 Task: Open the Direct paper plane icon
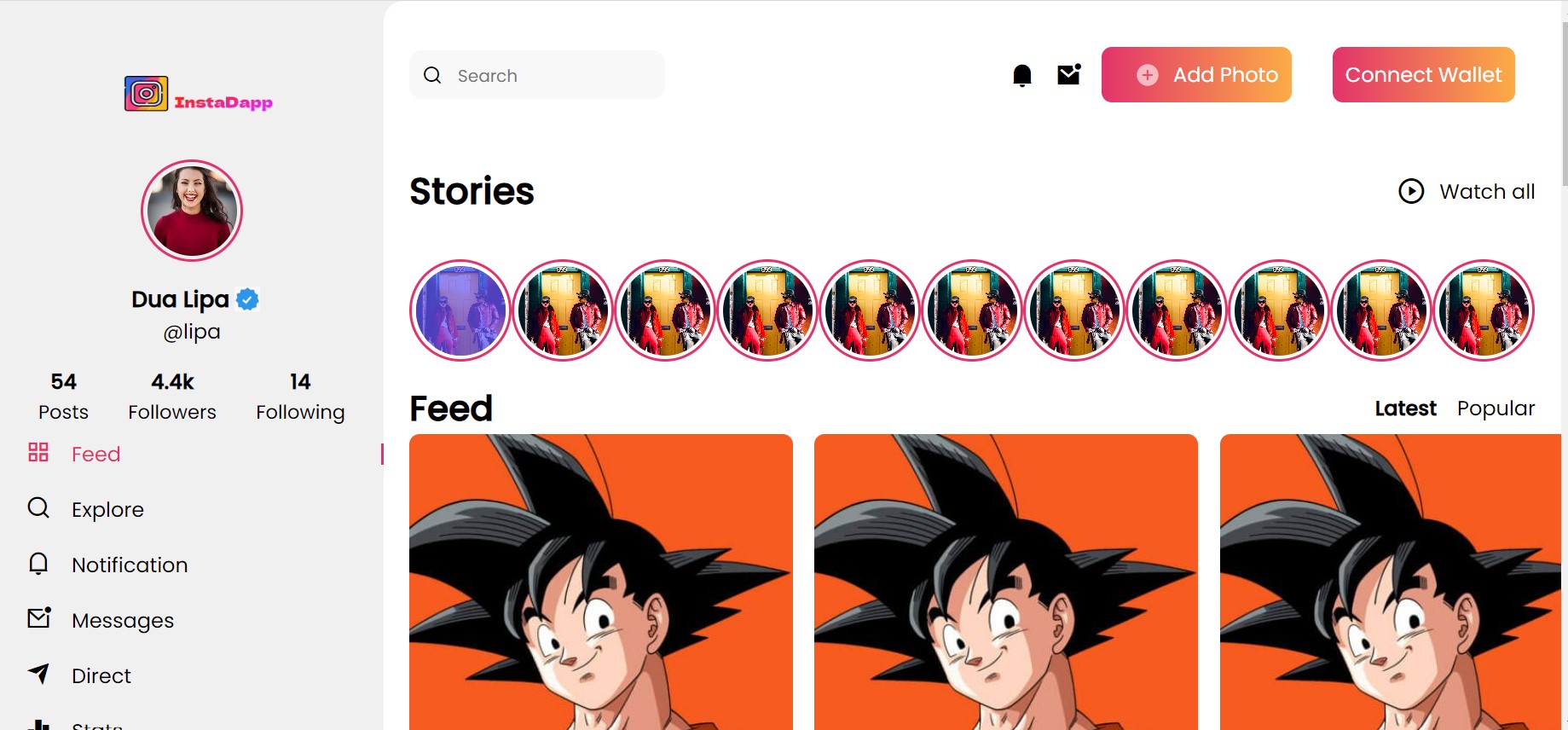(38, 674)
